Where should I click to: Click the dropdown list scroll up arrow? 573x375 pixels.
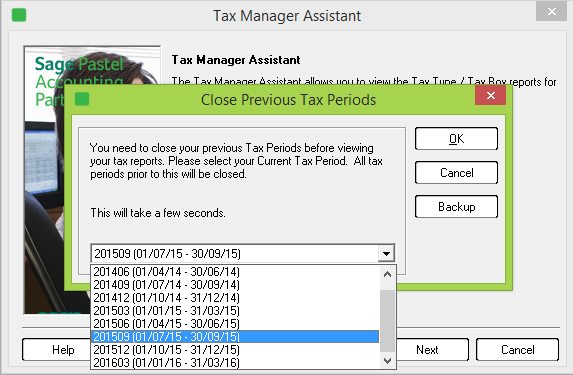point(387,274)
